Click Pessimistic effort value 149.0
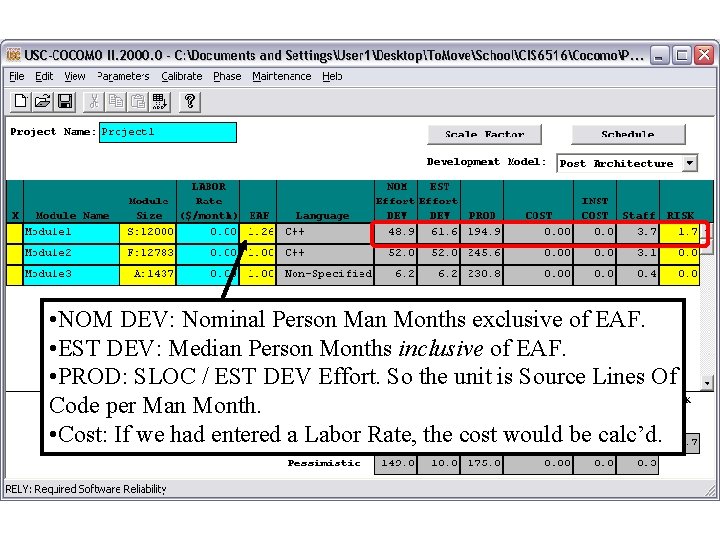Viewport: 720px width, 540px height. tap(396, 464)
